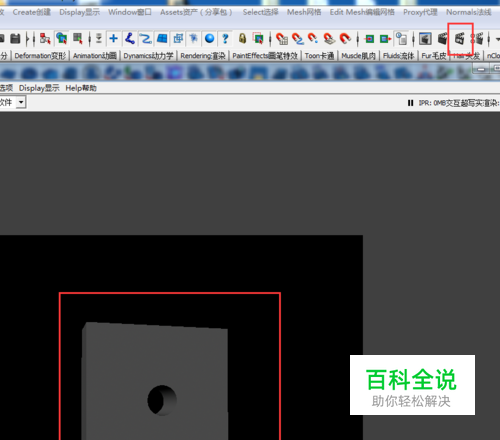Expand selection mask menu arrow icon
This screenshot has width=500, height=440.
point(99,39)
